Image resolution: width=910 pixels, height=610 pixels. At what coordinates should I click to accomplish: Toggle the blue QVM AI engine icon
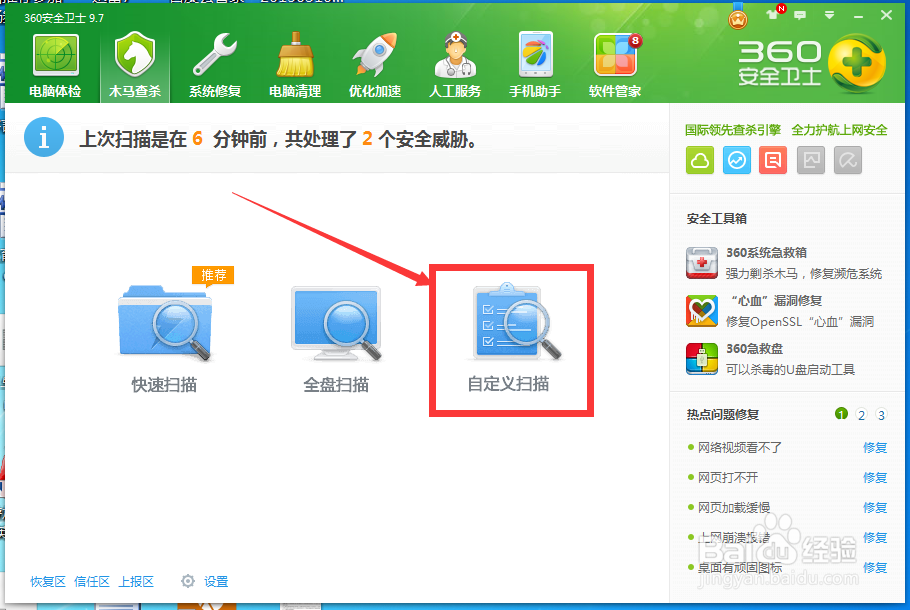(x=737, y=160)
